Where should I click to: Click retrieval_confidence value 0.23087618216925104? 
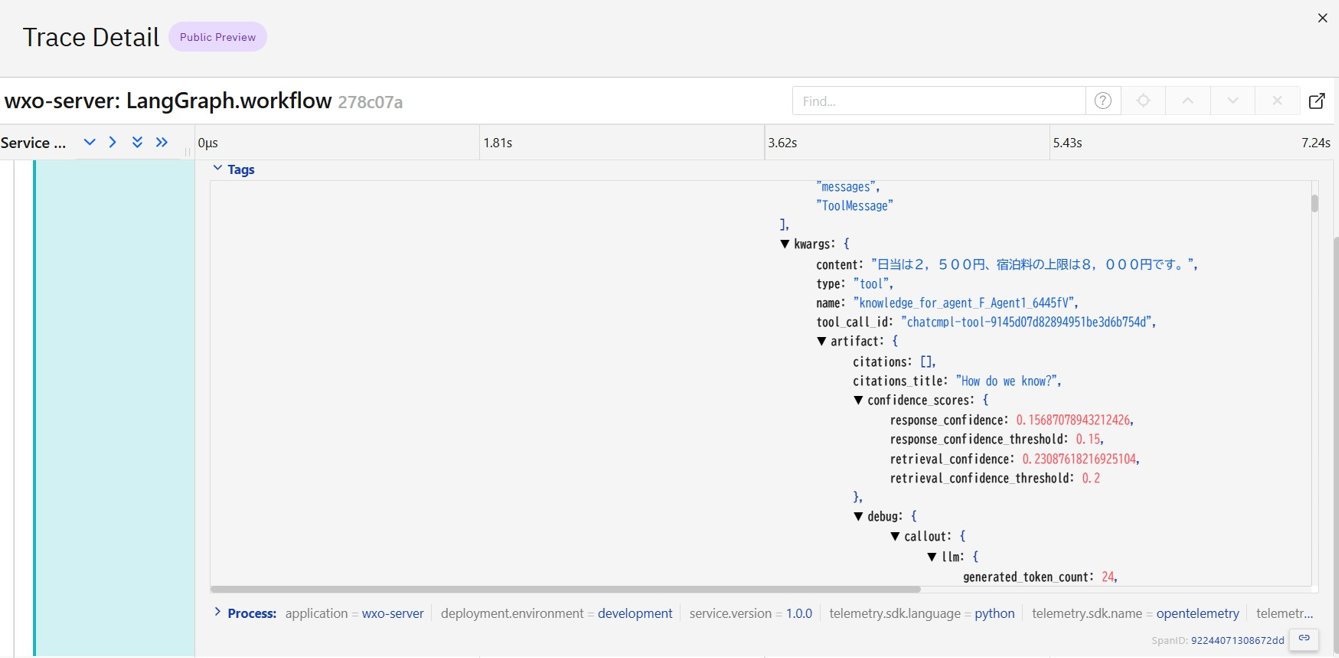(1079, 459)
